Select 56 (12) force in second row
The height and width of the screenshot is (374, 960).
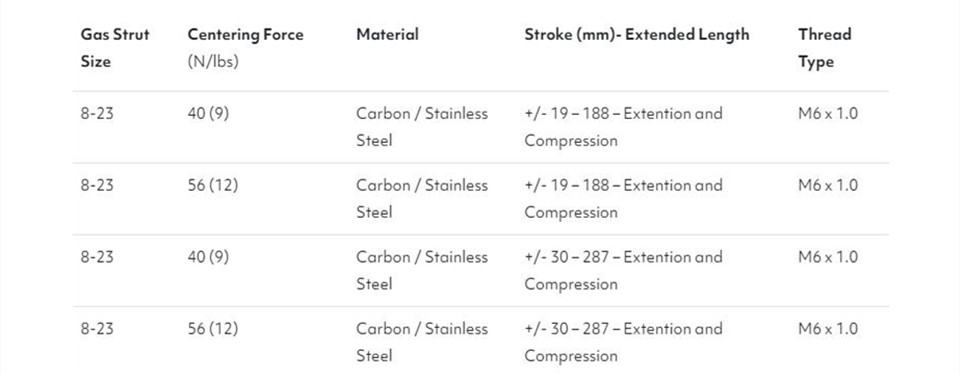coord(212,185)
